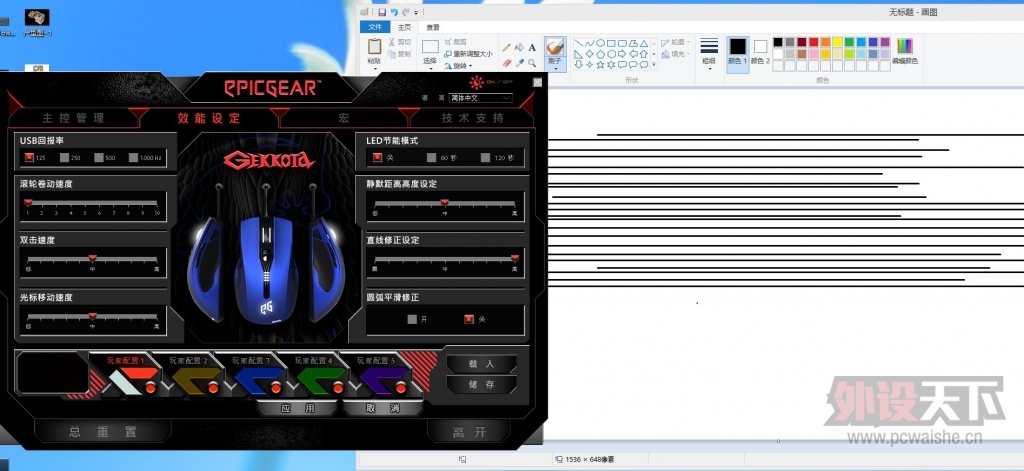Click scroll speed (滚轮卷动速度) slider track
1024x471 pixels.
click(92, 203)
